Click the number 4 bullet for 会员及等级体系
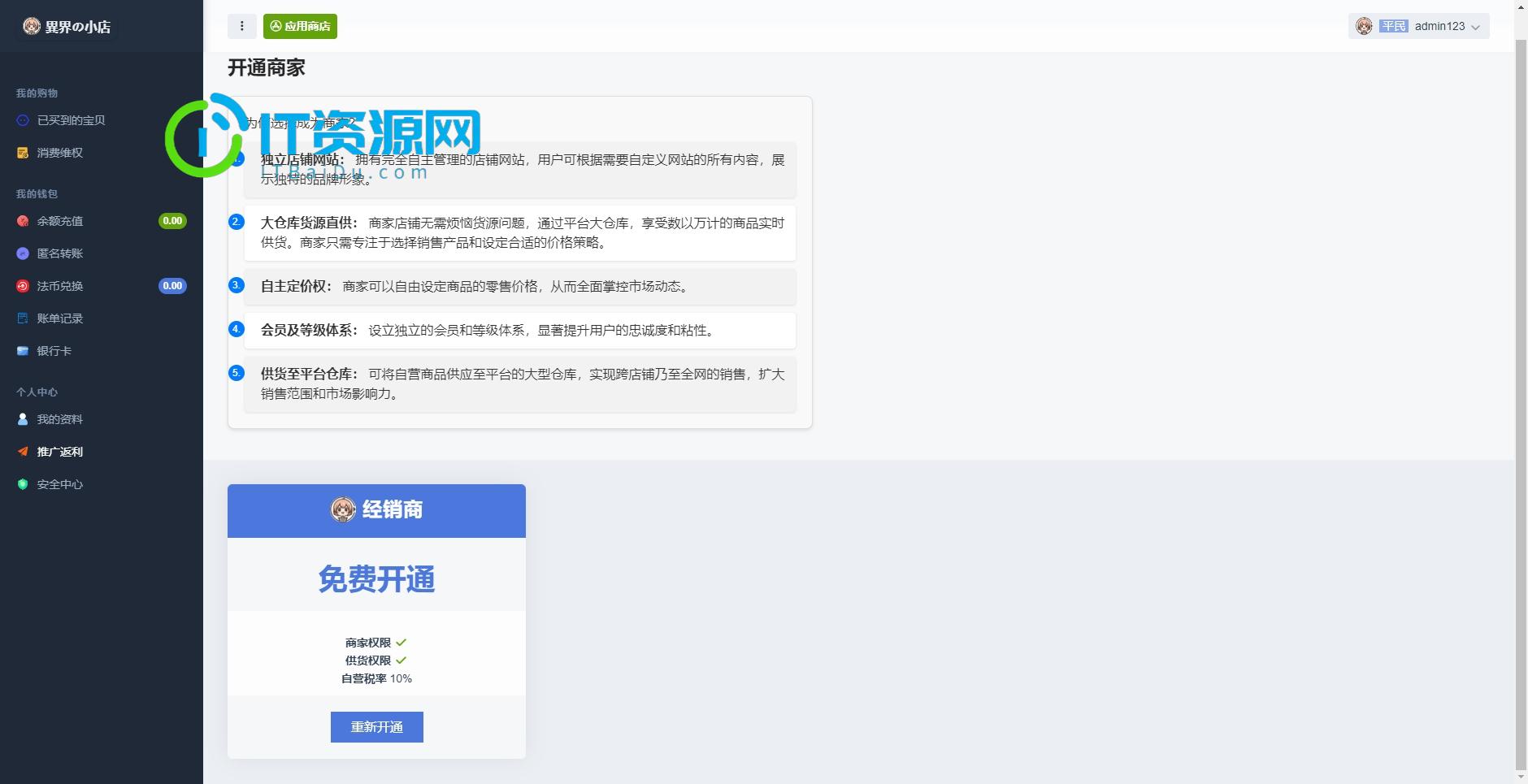Image resolution: width=1528 pixels, height=784 pixels. pyautogui.click(x=237, y=329)
